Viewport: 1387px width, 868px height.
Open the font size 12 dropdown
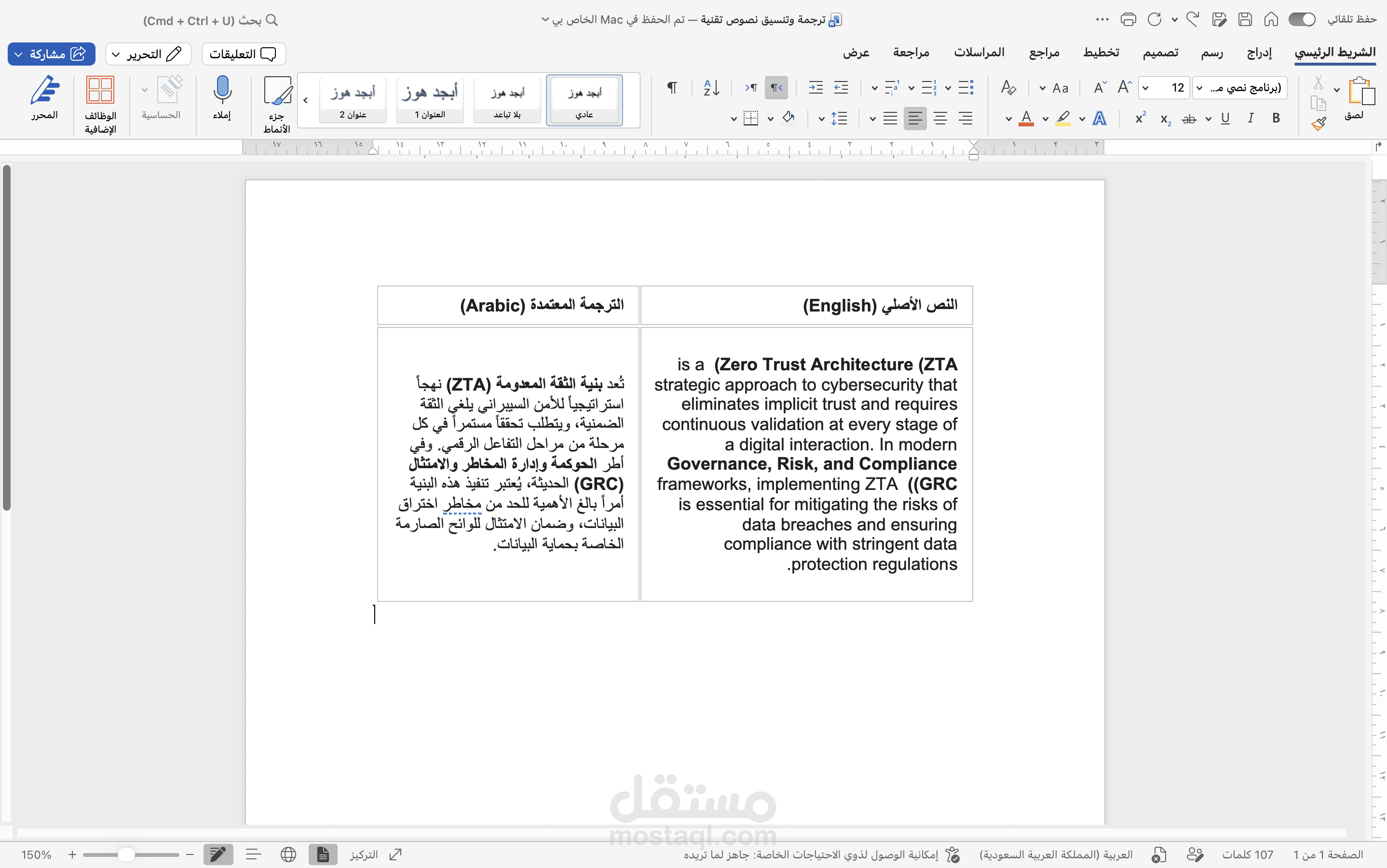tap(1146, 88)
